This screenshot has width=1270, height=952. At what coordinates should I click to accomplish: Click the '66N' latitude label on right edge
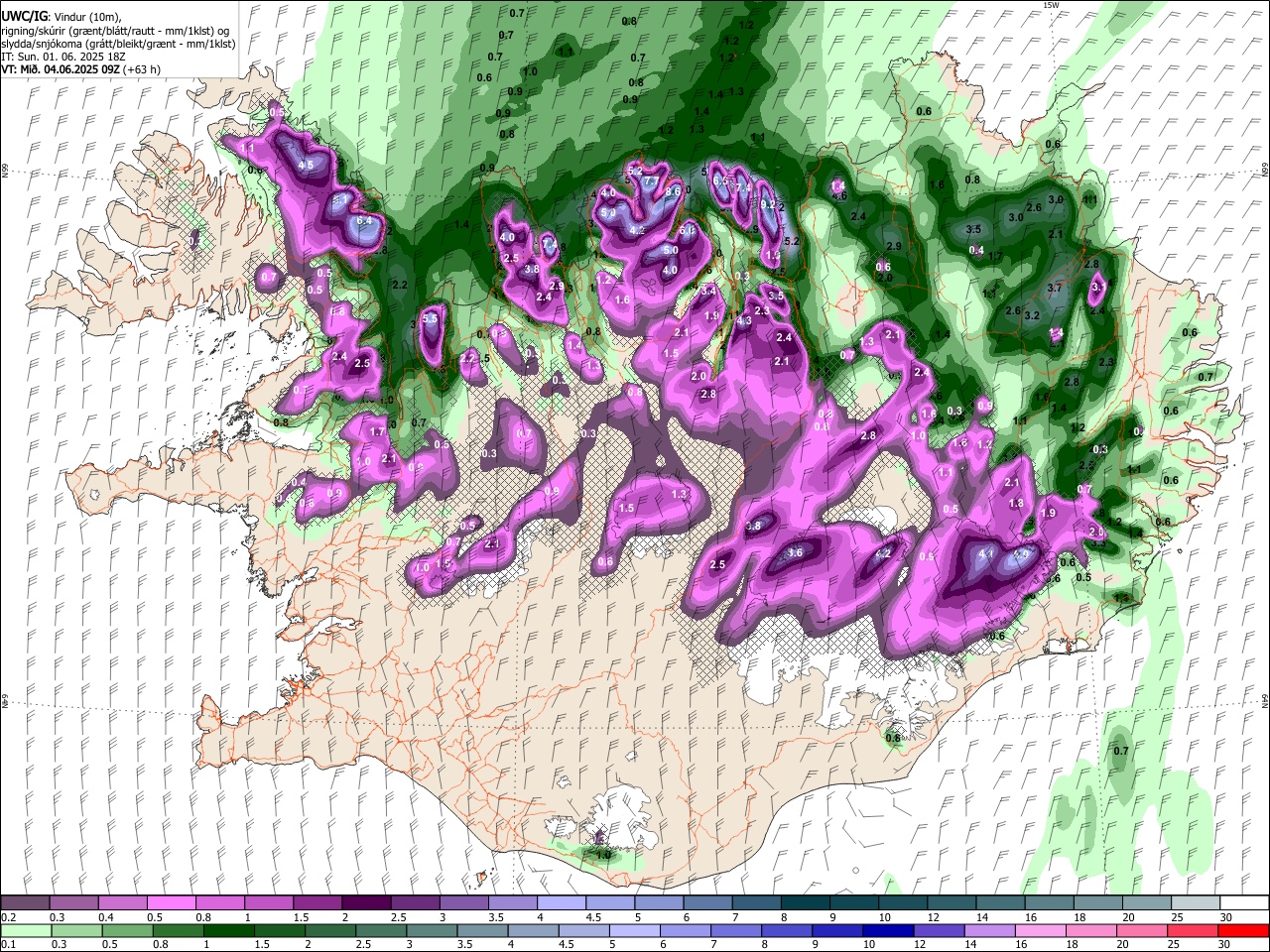coord(1265,171)
